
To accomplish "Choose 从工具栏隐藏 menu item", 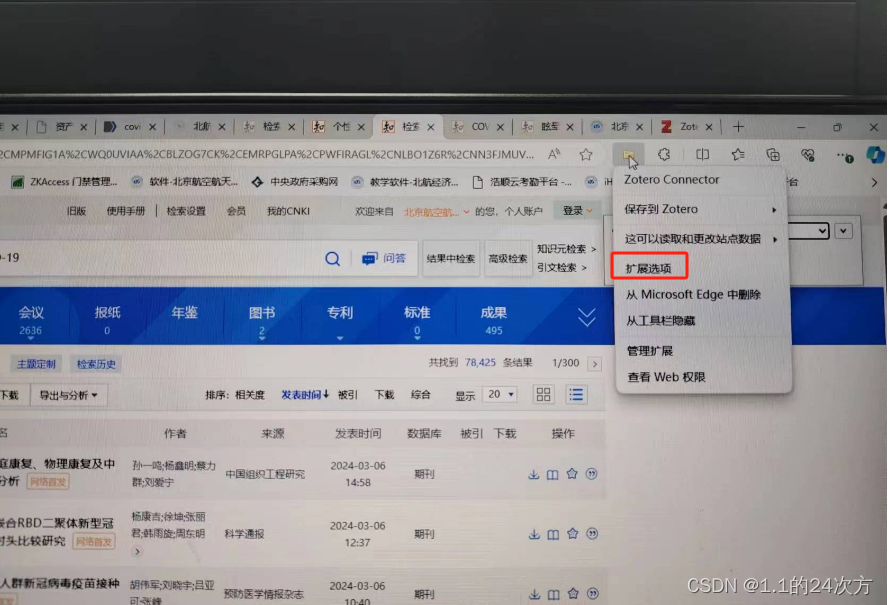I will click(x=661, y=321).
